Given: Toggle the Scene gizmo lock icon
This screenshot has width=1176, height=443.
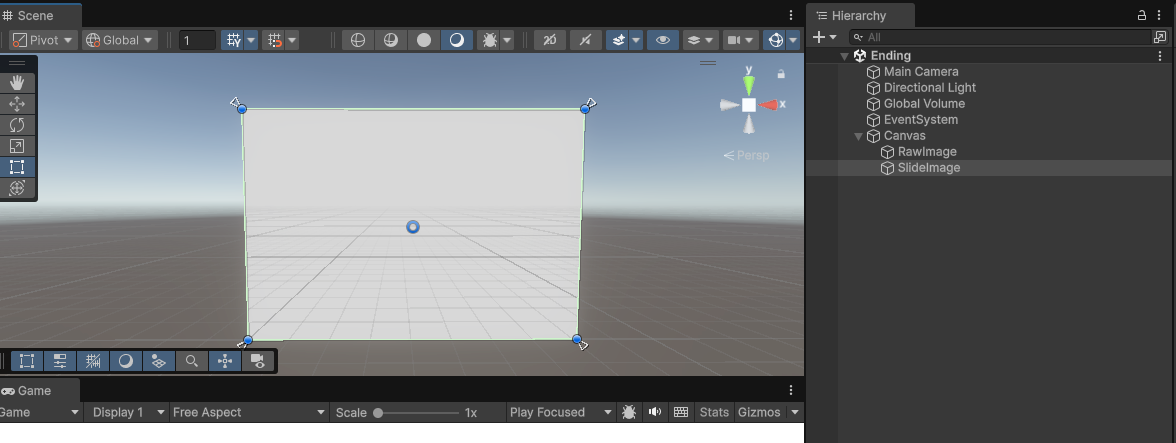Looking at the screenshot, I should coord(781,73).
